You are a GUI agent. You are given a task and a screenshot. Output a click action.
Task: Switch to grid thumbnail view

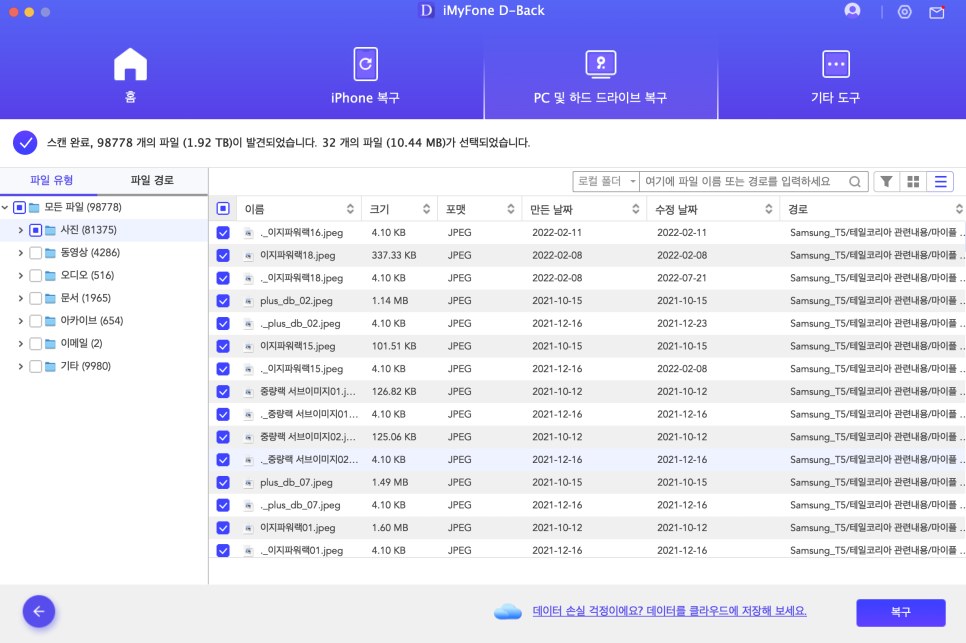(913, 182)
